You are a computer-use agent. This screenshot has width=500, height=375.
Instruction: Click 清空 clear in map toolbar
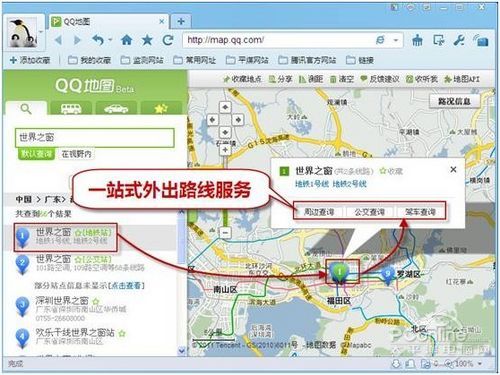tap(342, 79)
